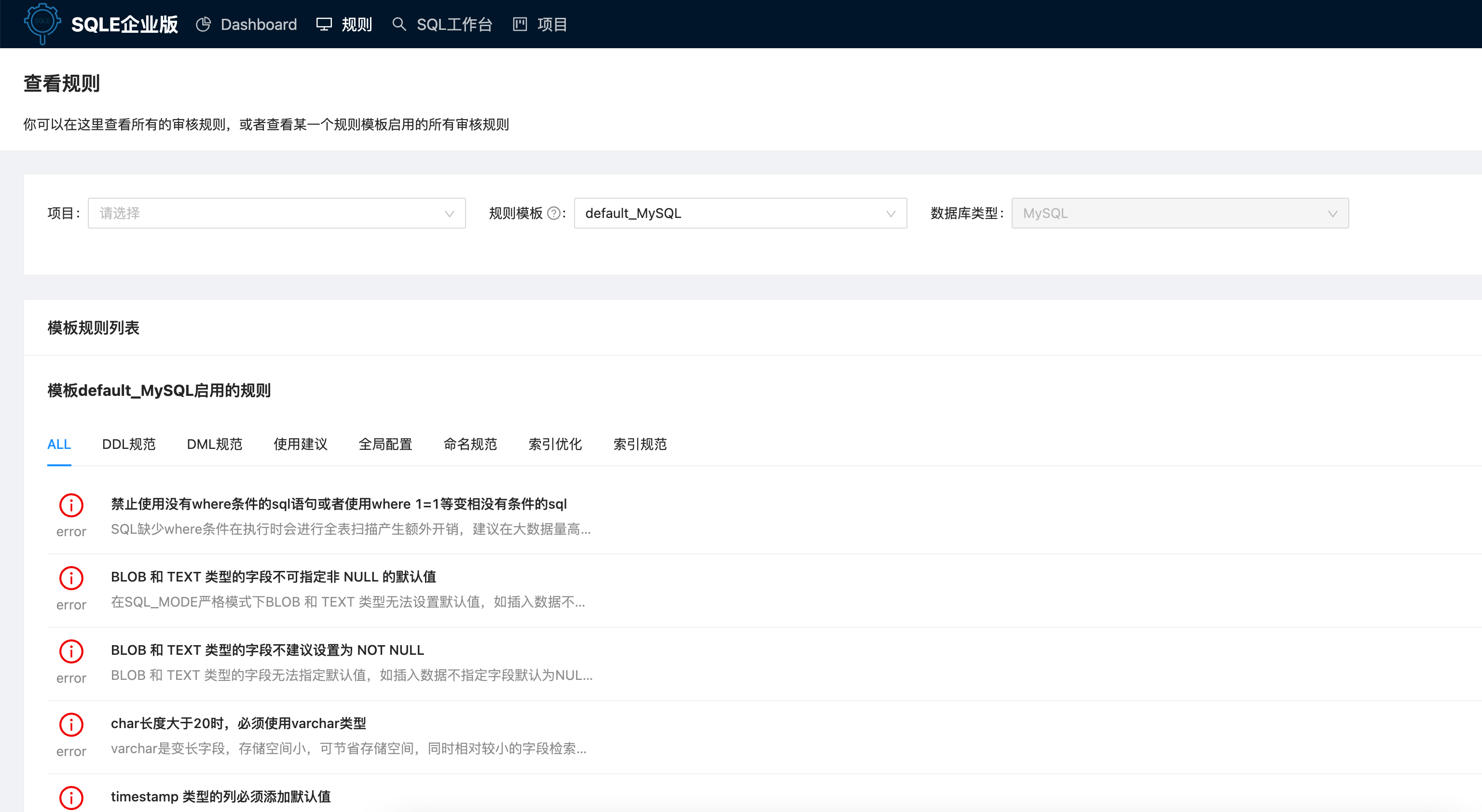Select the Dashboard pie chart icon

[204, 24]
